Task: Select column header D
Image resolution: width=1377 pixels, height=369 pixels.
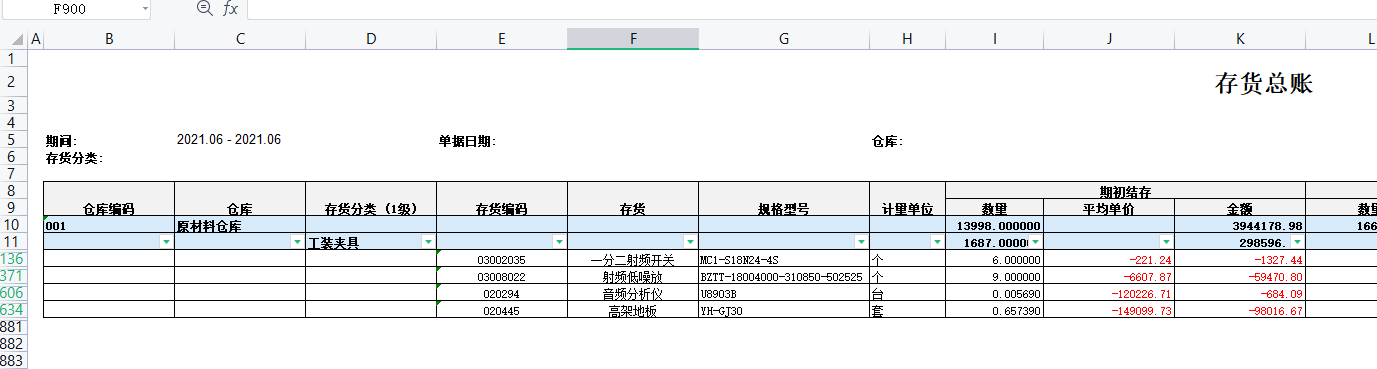Action: 371,39
